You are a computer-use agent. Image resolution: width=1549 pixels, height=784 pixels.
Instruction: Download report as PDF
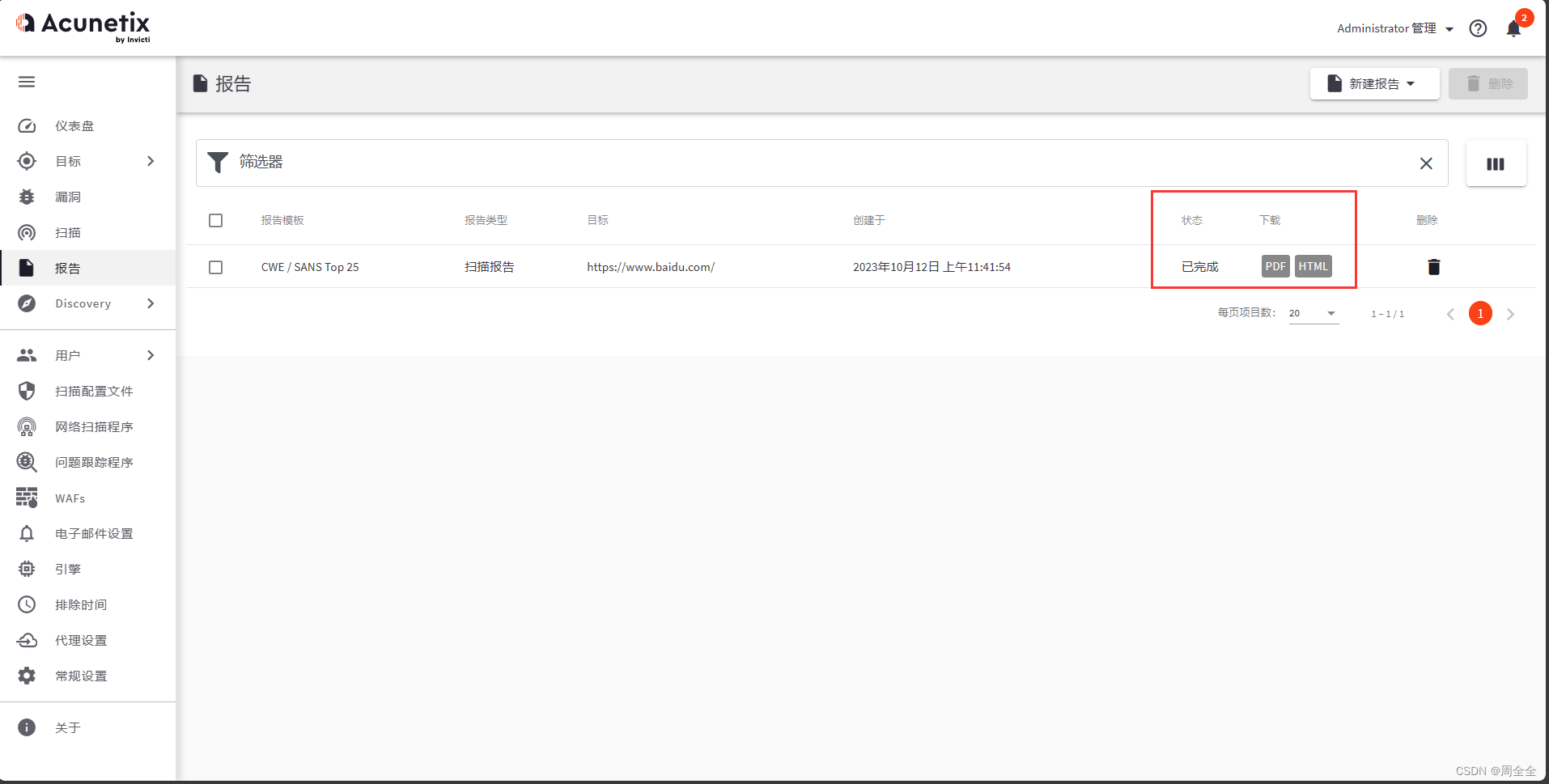(x=1275, y=266)
